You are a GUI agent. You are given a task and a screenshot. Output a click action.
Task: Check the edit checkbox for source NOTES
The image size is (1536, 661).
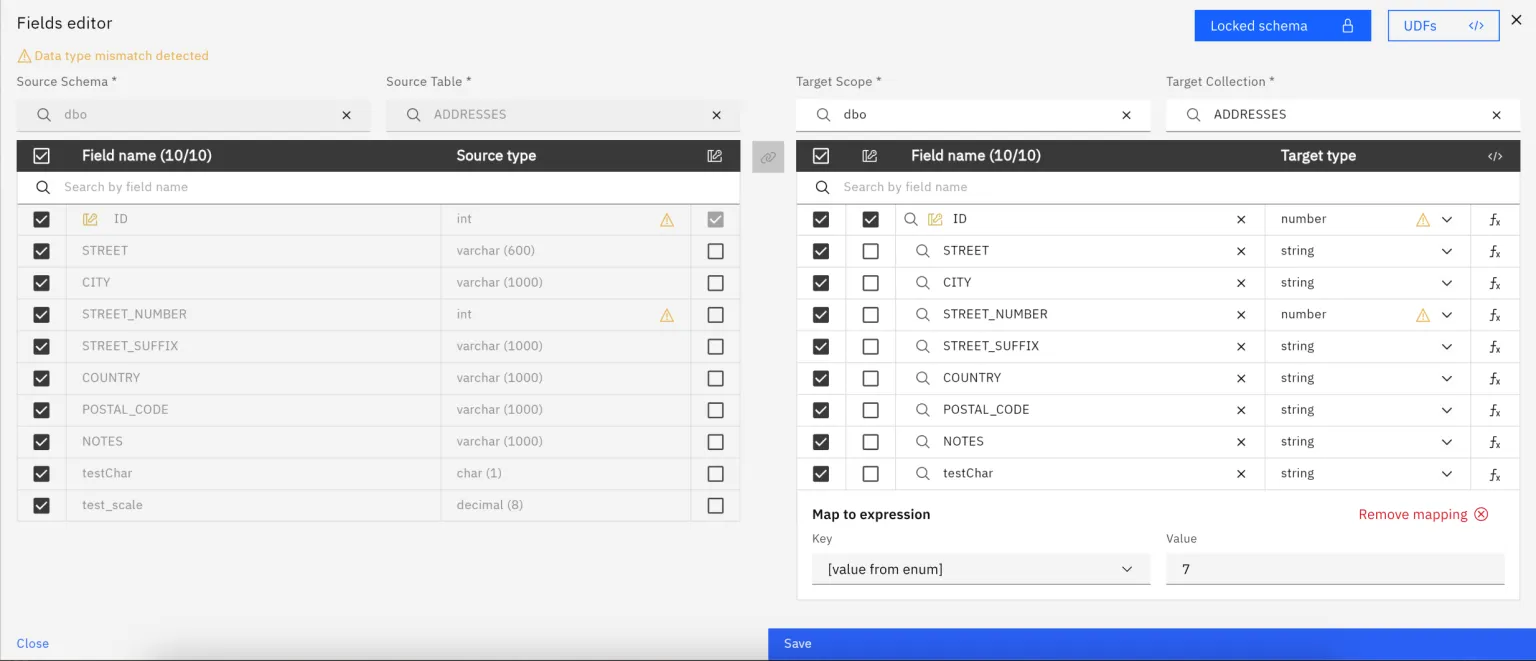(x=715, y=442)
